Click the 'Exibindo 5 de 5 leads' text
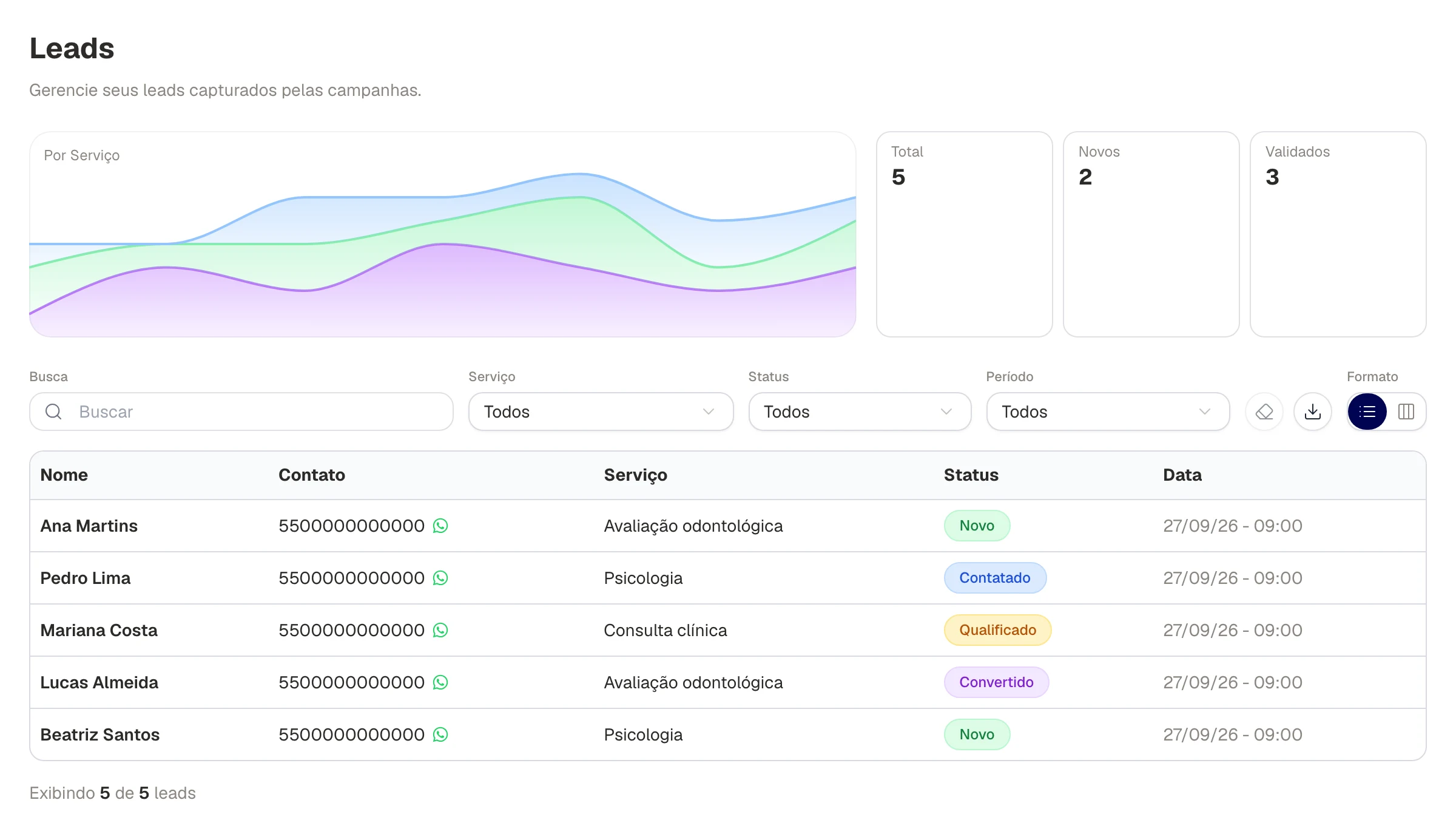This screenshot has width=1456, height=834. pyautogui.click(x=113, y=793)
